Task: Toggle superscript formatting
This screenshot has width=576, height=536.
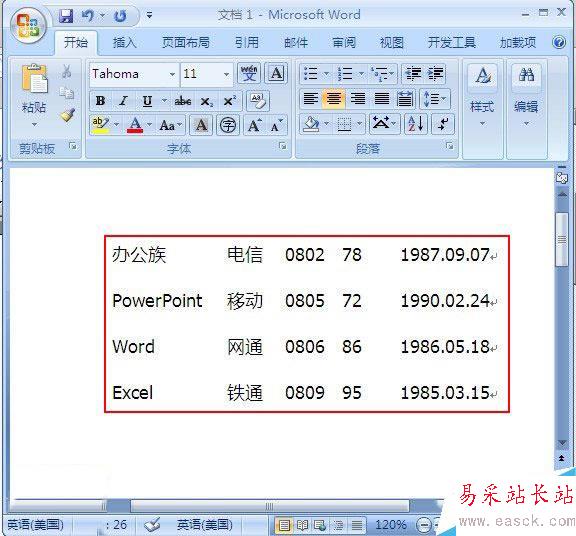Action: [230, 101]
